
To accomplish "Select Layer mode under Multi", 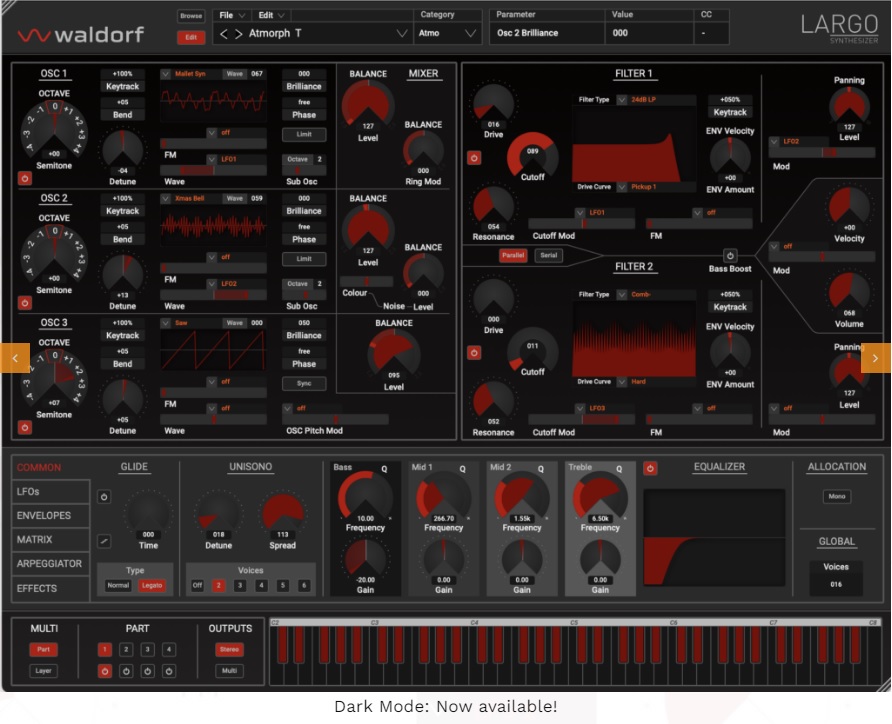I will coord(43,671).
